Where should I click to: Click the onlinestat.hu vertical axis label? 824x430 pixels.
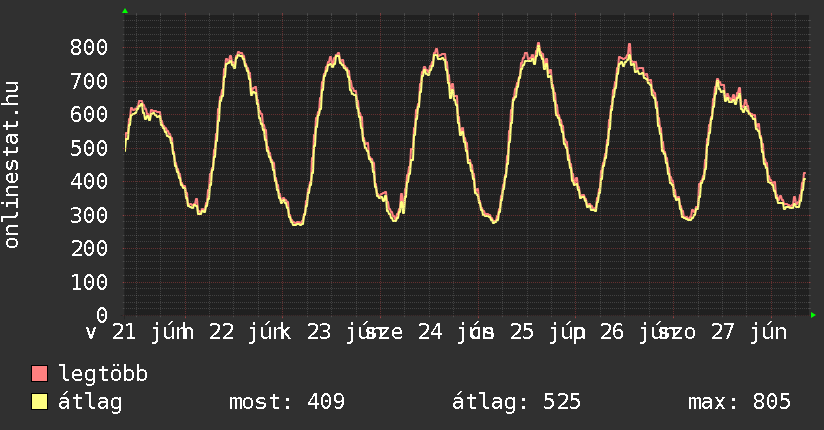11,164
